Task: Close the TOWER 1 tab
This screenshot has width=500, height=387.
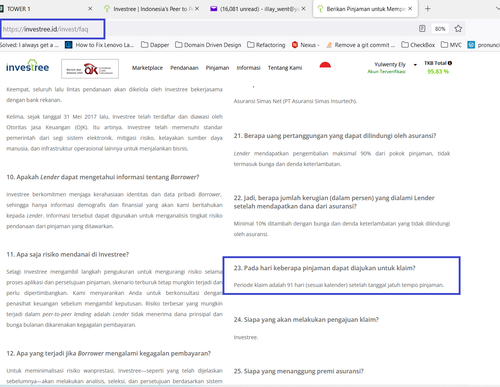Action: pyautogui.click(x=90, y=9)
